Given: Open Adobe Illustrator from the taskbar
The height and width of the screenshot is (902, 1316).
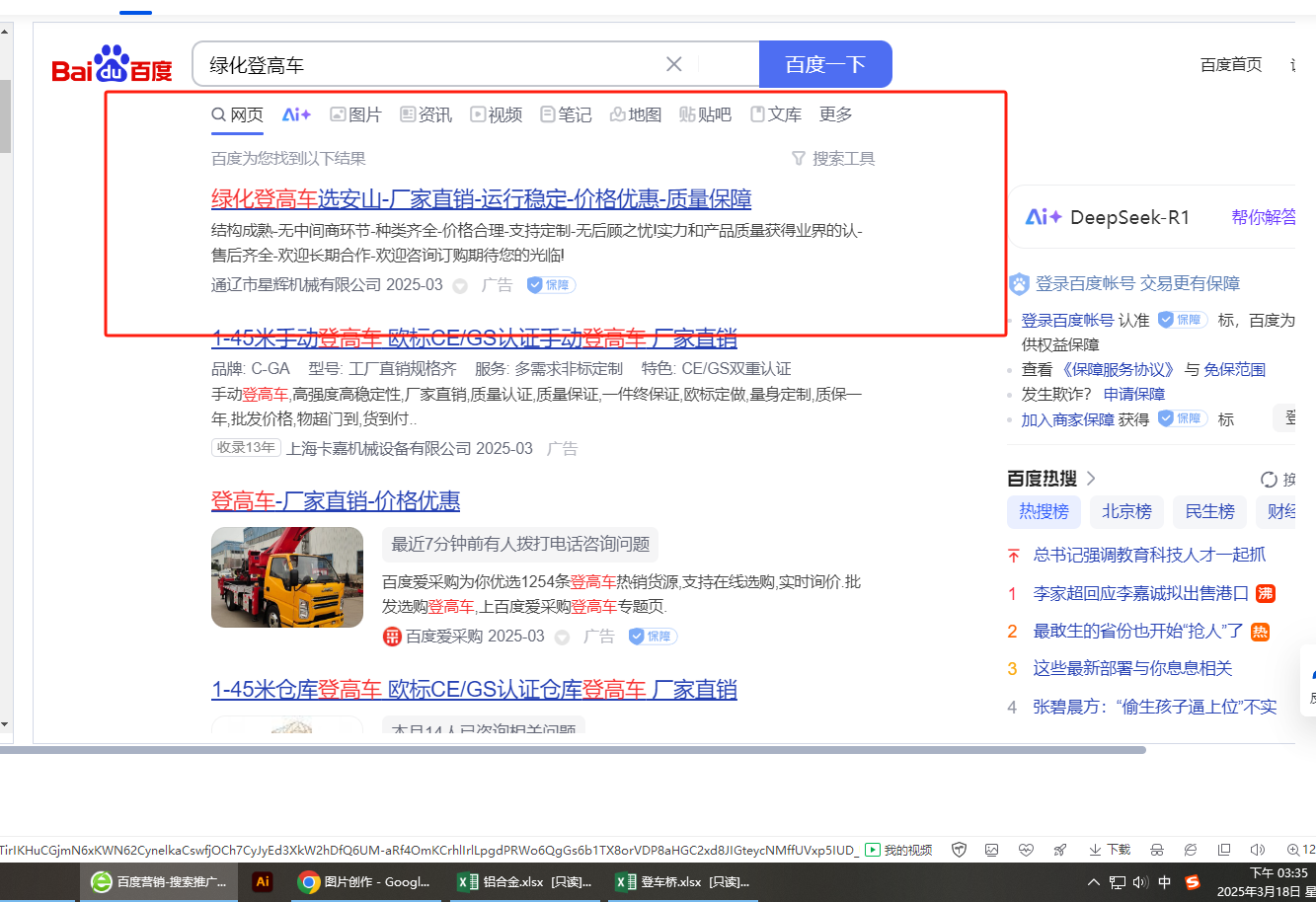Looking at the screenshot, I should pyautogui.click(x=263, y=881).
